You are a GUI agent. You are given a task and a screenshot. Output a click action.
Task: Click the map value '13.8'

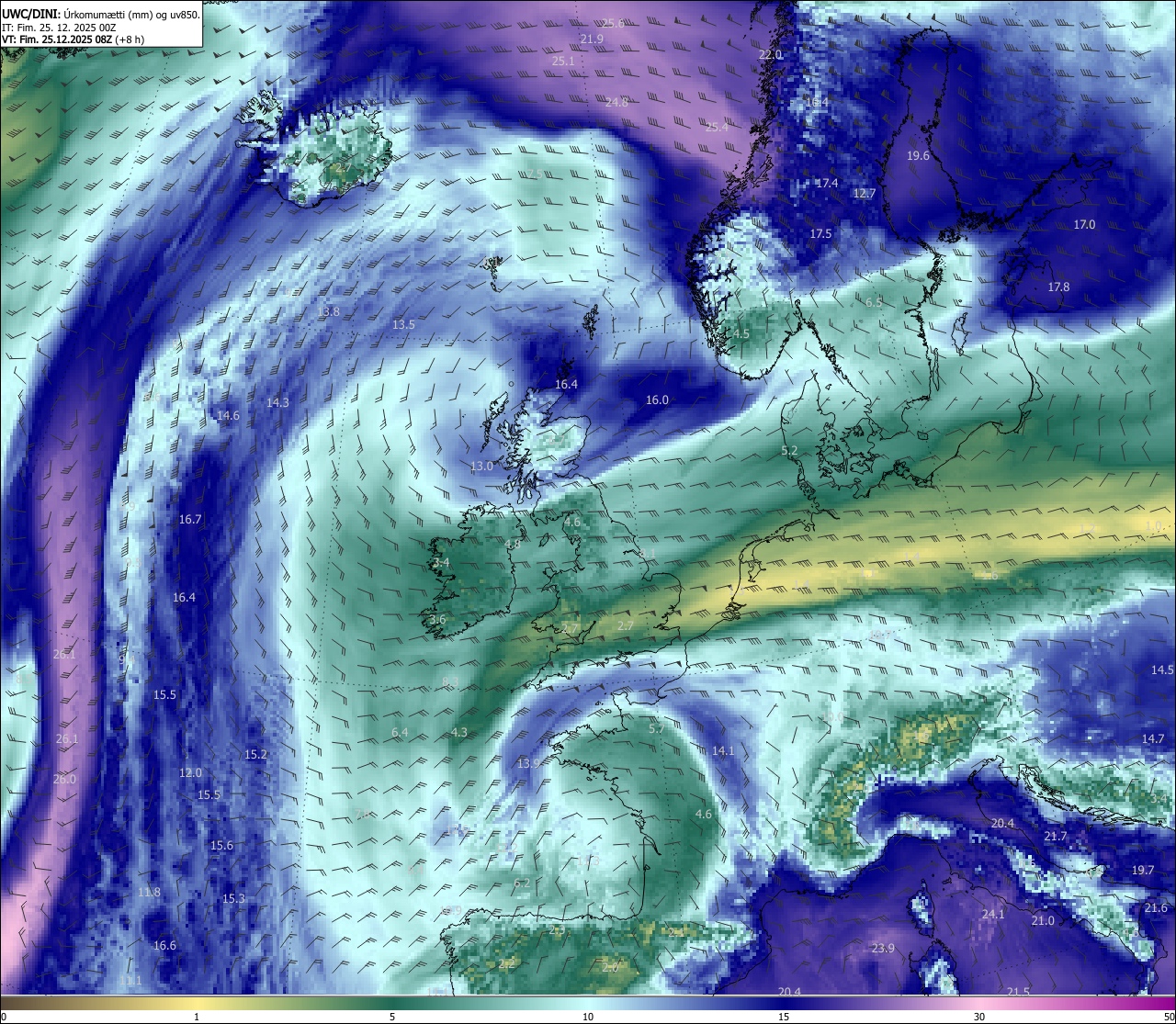pos(328,311)
